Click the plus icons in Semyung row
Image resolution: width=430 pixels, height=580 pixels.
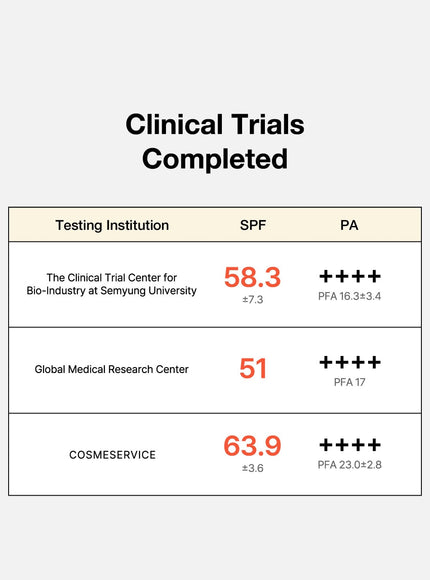click(350, 276)
